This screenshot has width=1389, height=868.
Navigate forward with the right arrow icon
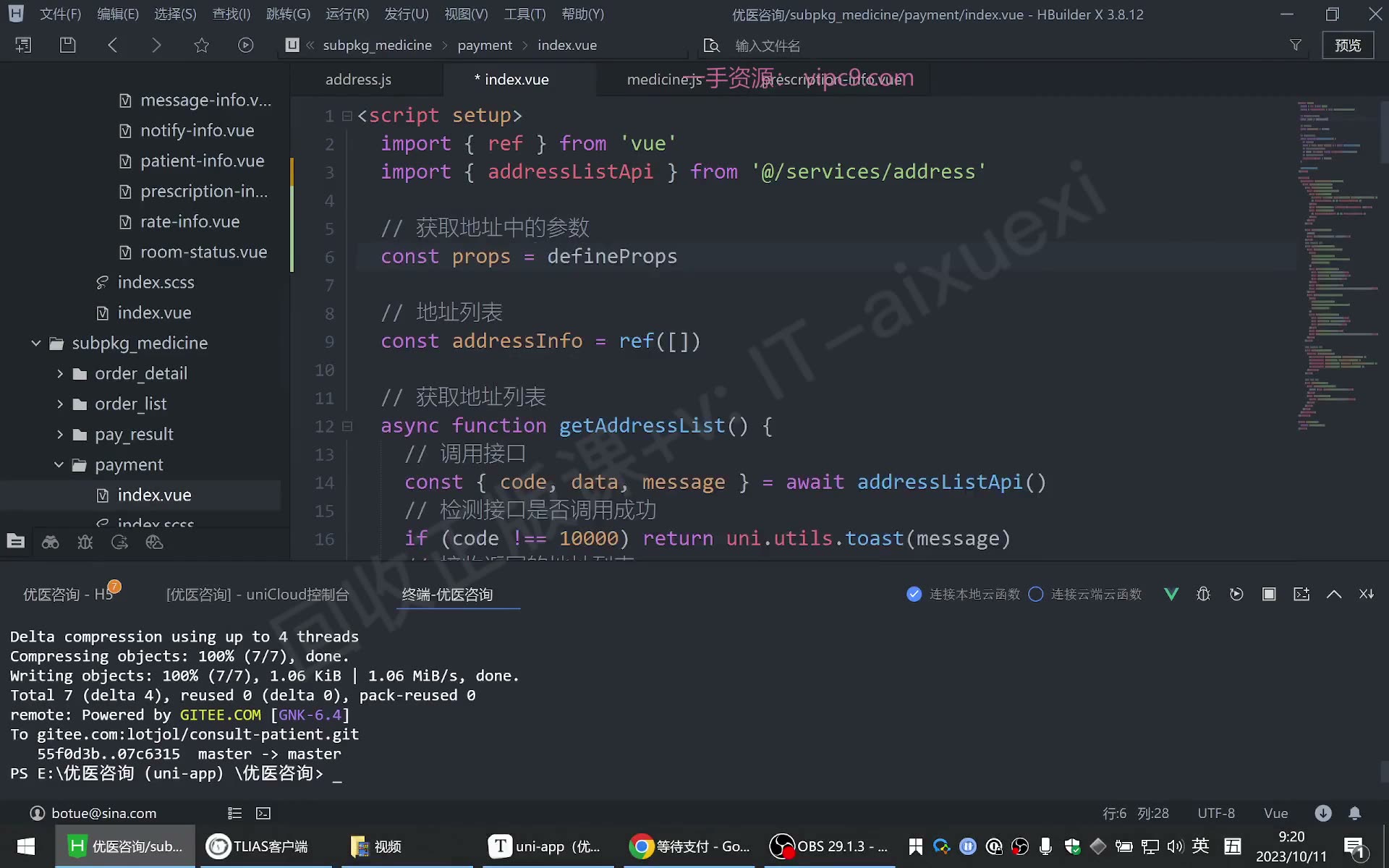pyautogui.click(x=156, y=45)
